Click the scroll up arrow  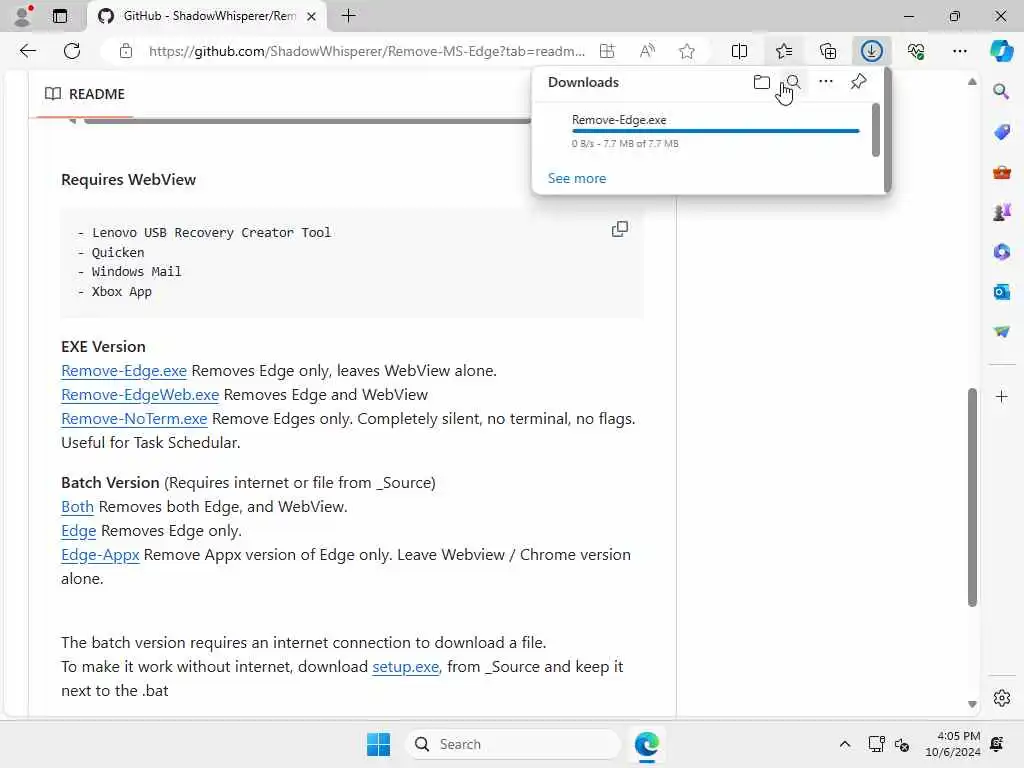tap(972, 82)
